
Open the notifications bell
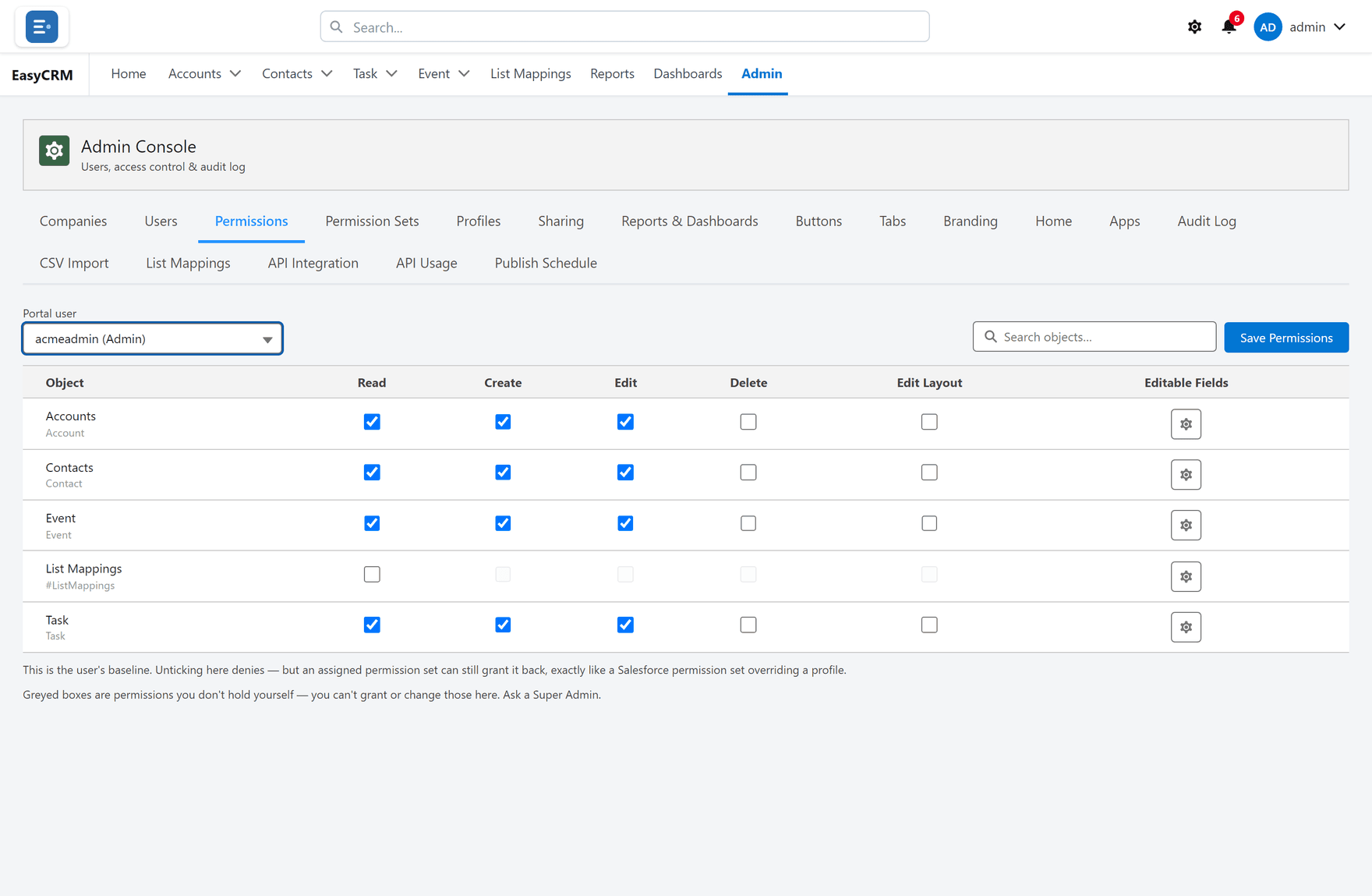click(1229, 27)
